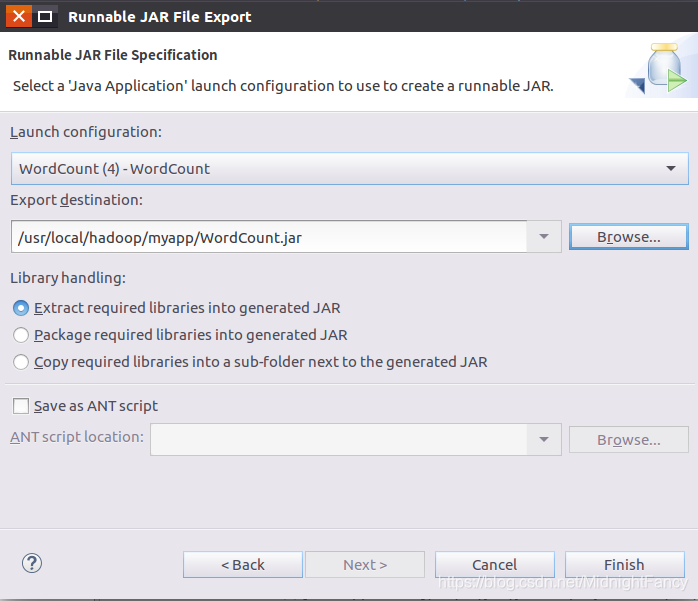Click the Next > button
This screenshot has width=698, height=601.
[x=365, y=564]
